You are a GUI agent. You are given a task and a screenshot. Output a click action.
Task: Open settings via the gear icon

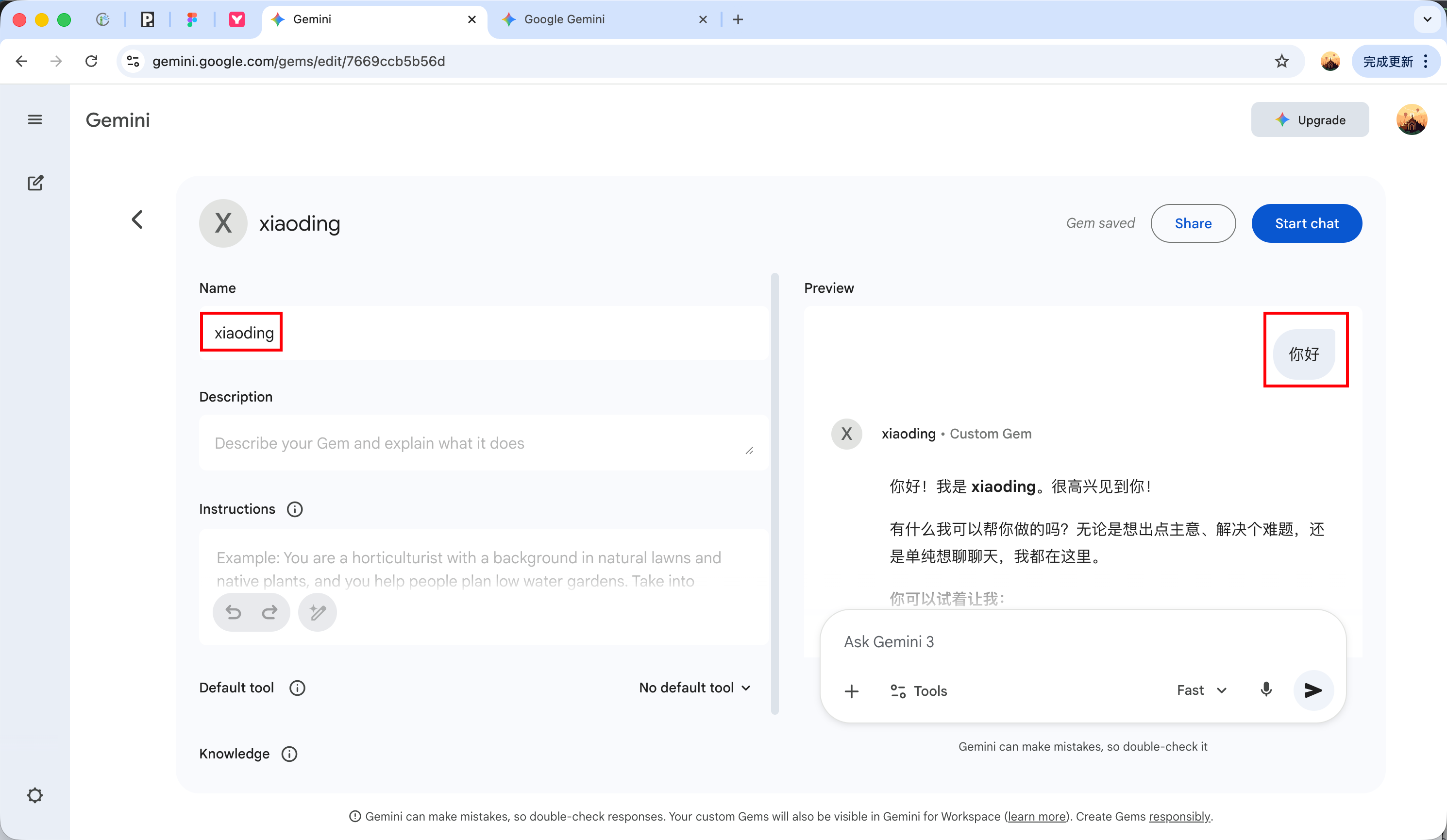[x=34, y=795]
